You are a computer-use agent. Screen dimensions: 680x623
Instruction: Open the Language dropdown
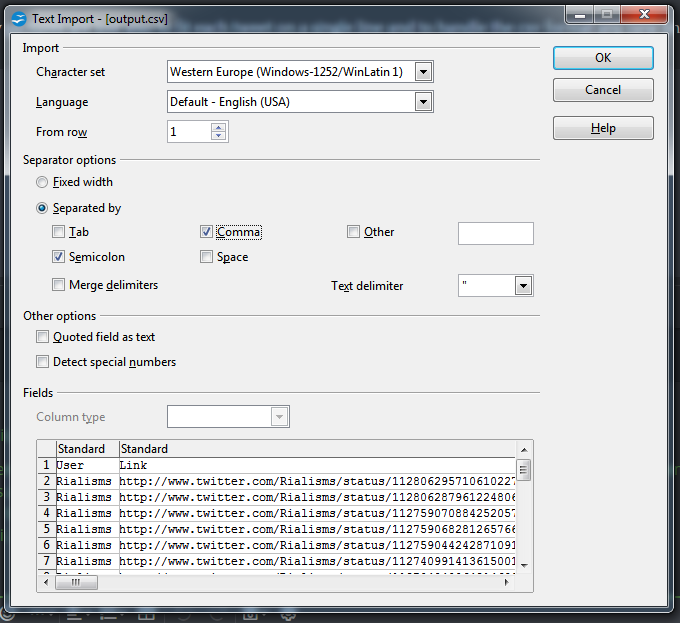(x=423, y=102)
